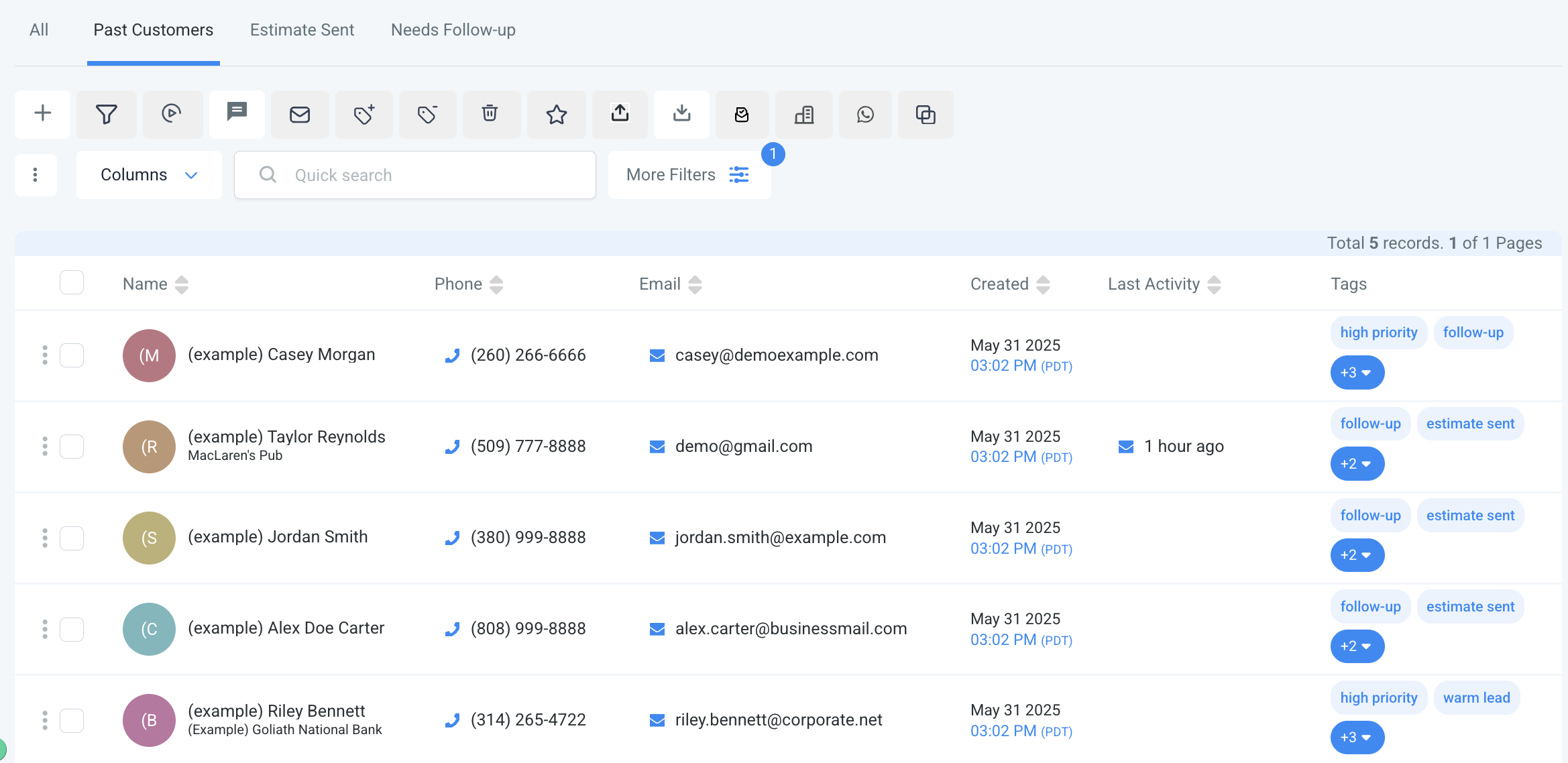Click the star/favorite icon in toolbar
1568x763 pixels.
555,114
